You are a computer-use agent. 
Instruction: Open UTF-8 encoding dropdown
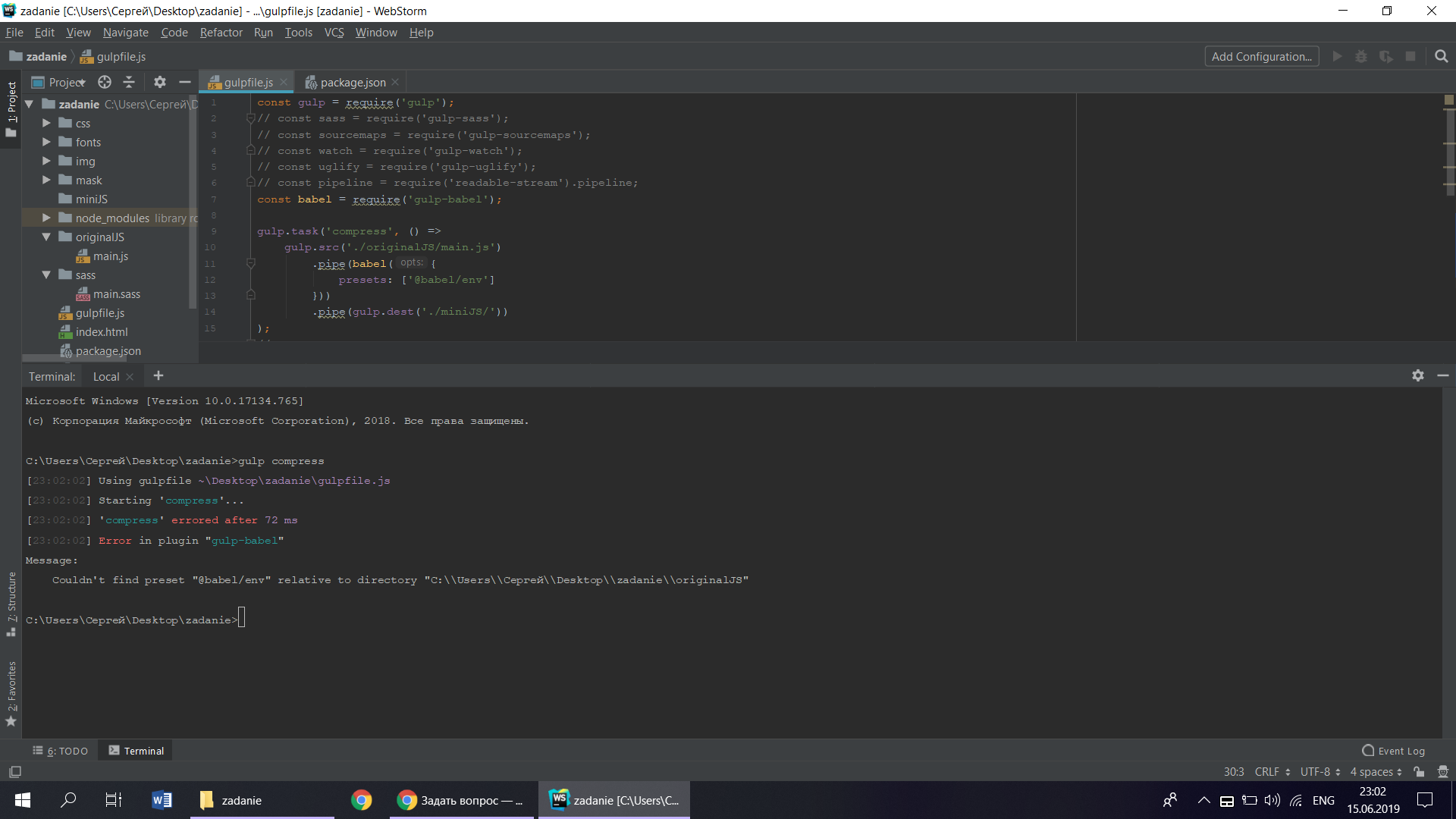point(1320,772)
